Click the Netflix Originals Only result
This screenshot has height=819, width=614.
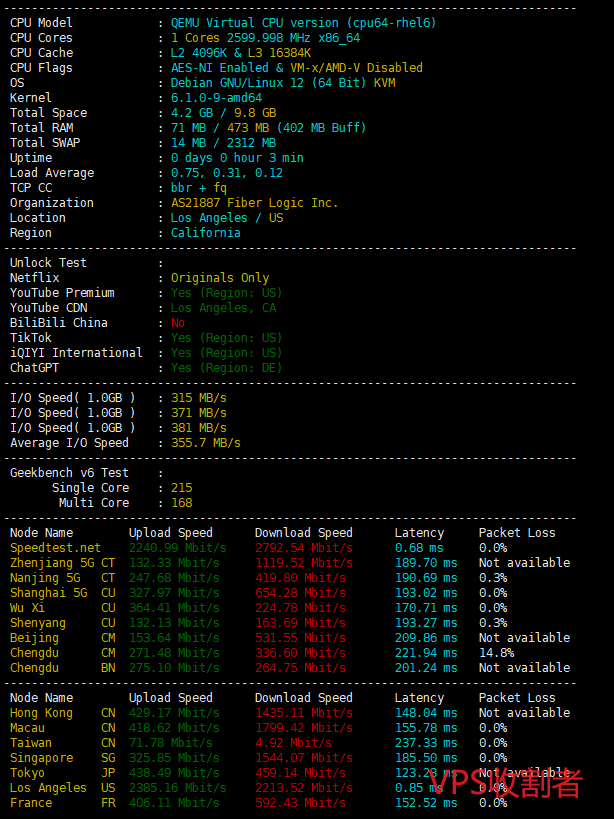tap(220, 278)
